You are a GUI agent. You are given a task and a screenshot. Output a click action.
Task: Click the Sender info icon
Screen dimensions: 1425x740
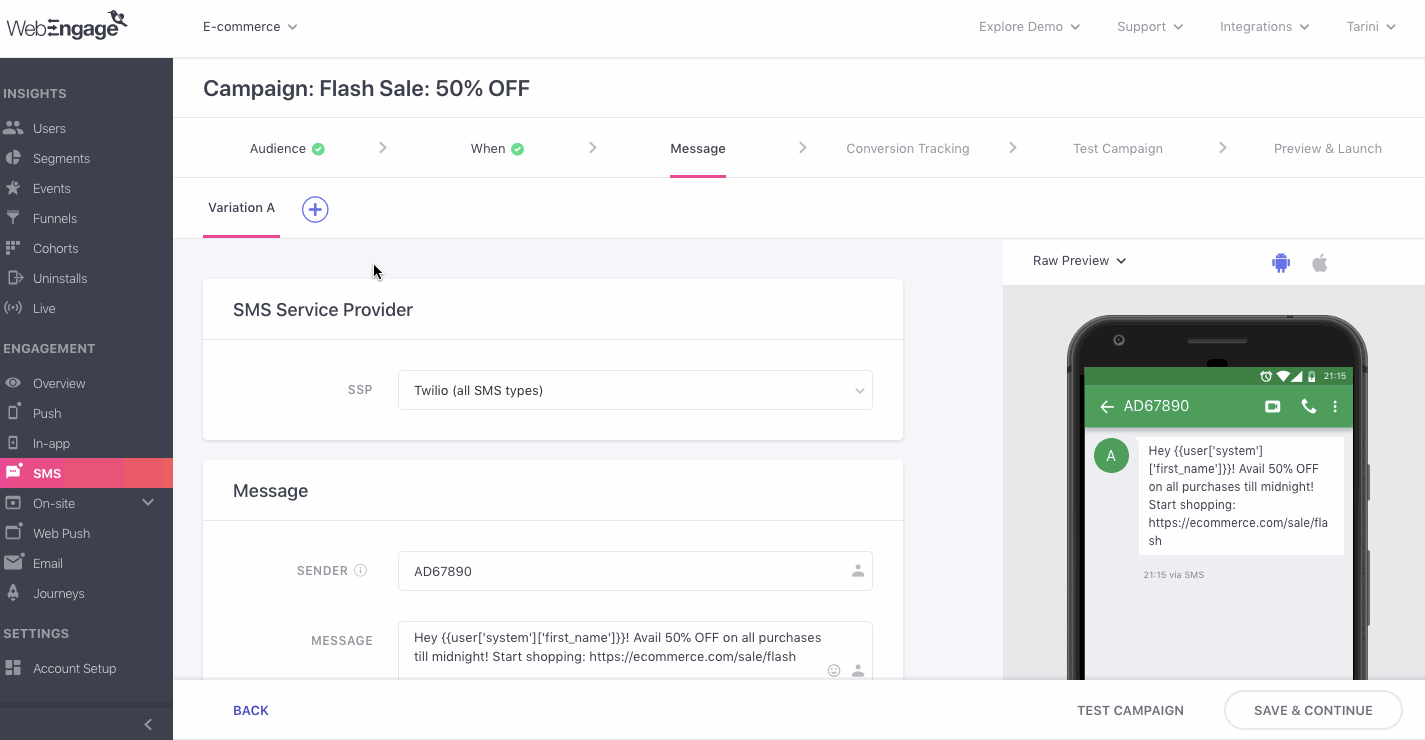[361, 571]
